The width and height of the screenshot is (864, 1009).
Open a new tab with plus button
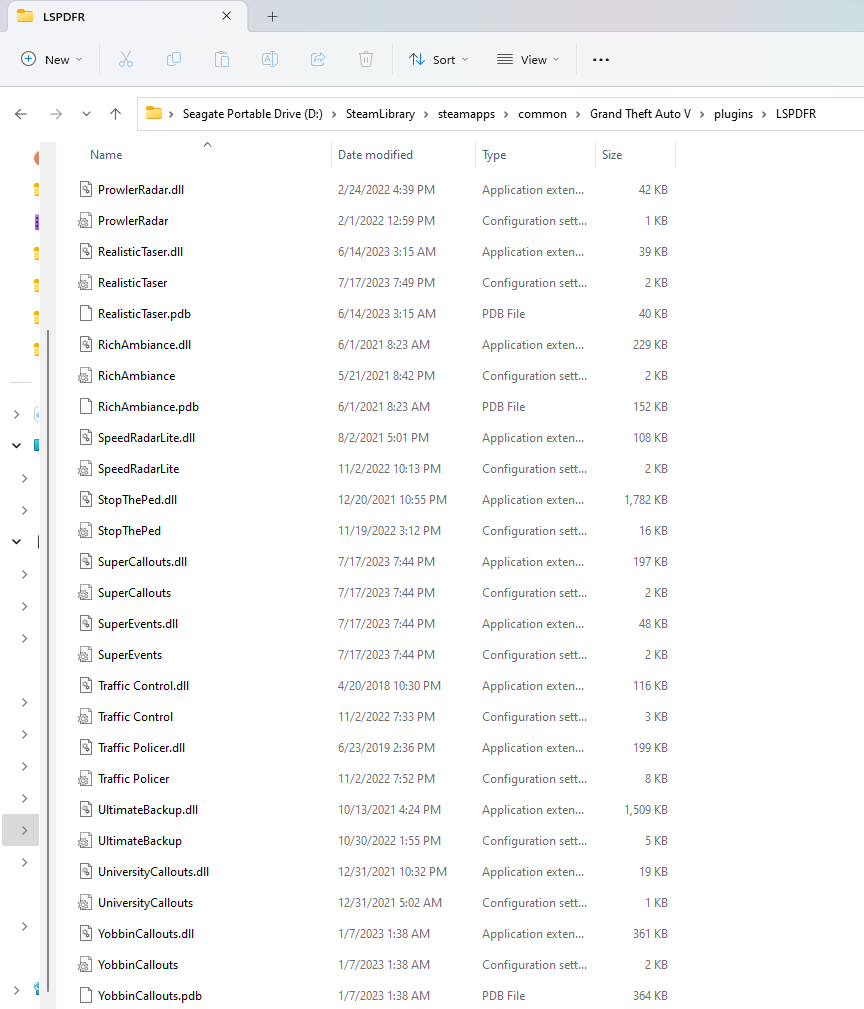(272, 17)
